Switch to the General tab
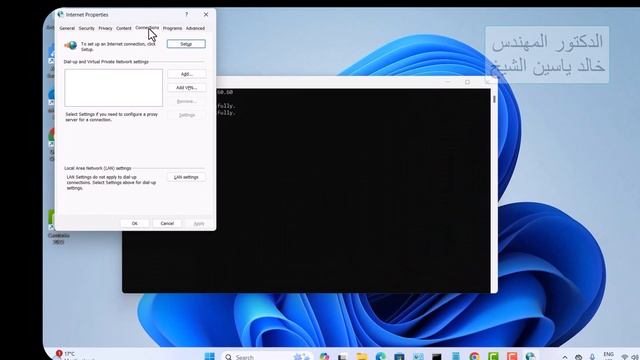The image size is (640, 360). coord(67,29)
